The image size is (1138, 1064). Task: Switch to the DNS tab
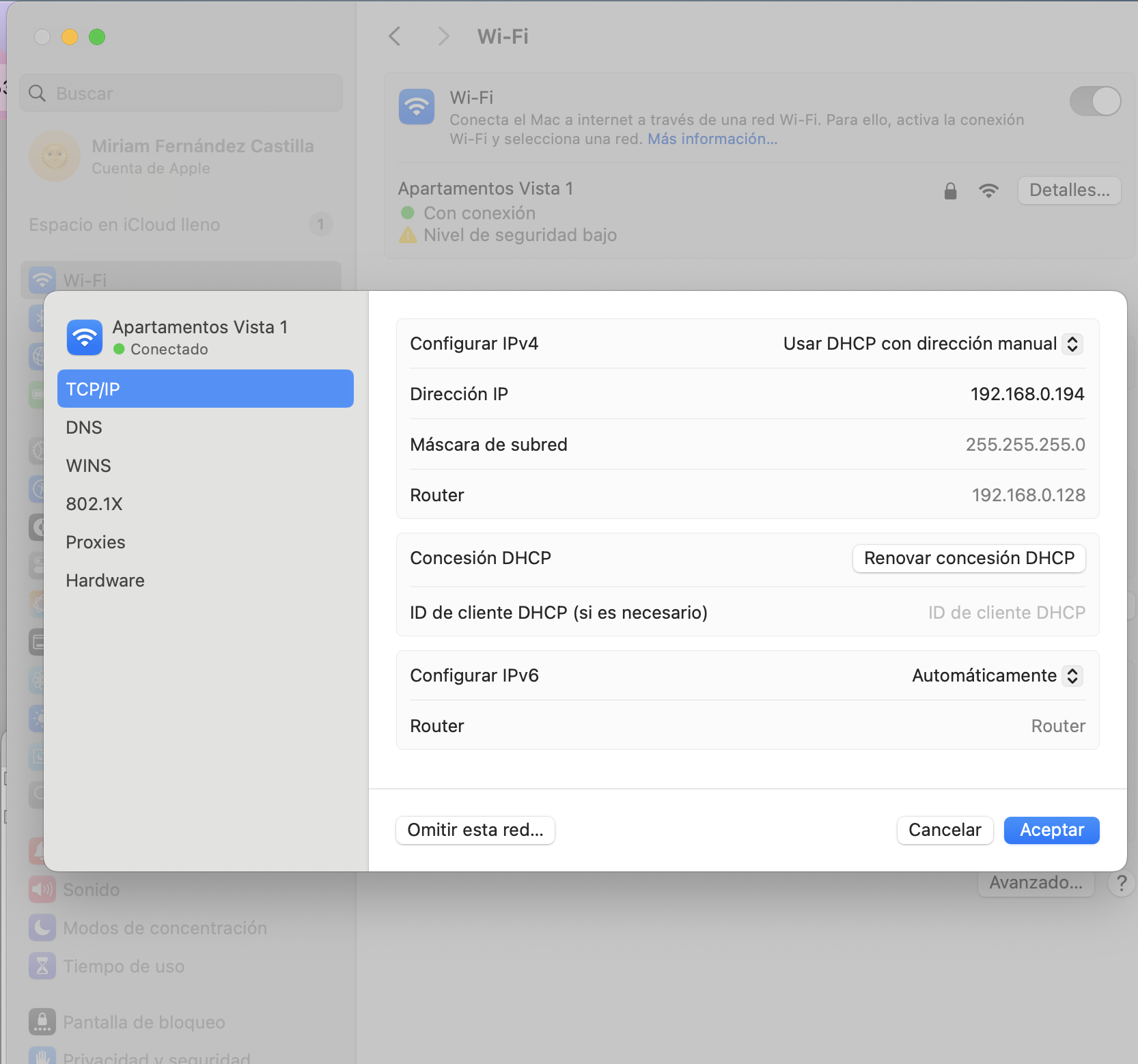click(x=83, y=427)
